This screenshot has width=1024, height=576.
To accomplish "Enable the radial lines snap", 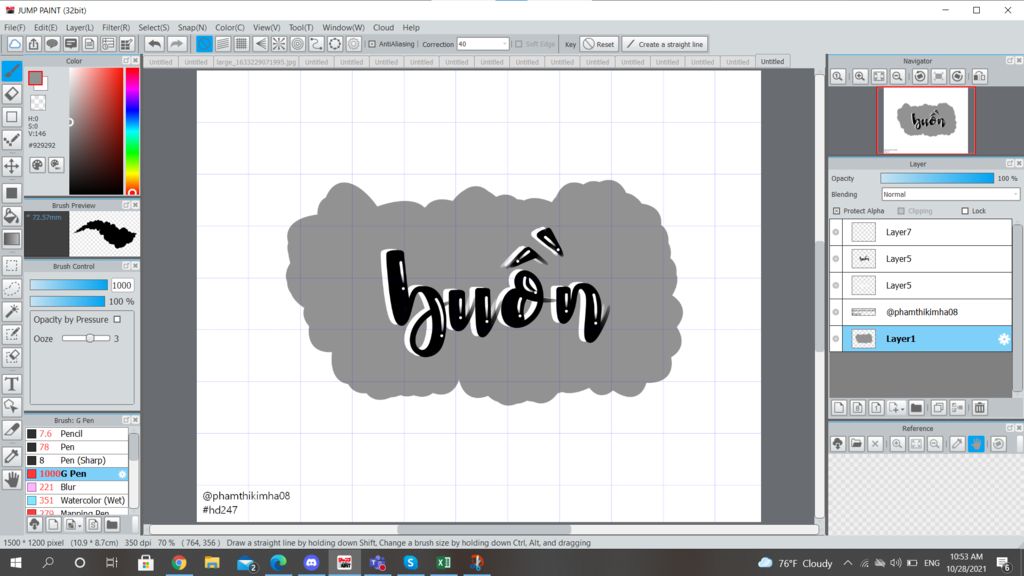I will [279, 44].
